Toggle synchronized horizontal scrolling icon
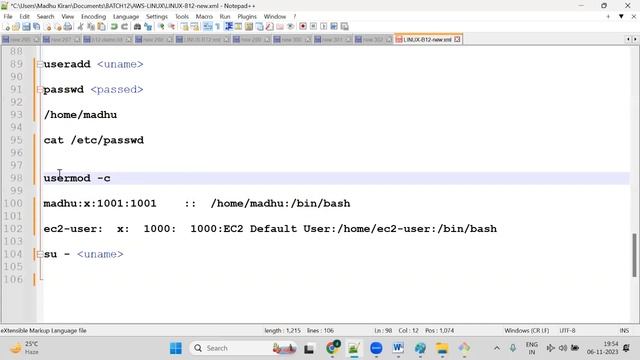 (196, 27)
